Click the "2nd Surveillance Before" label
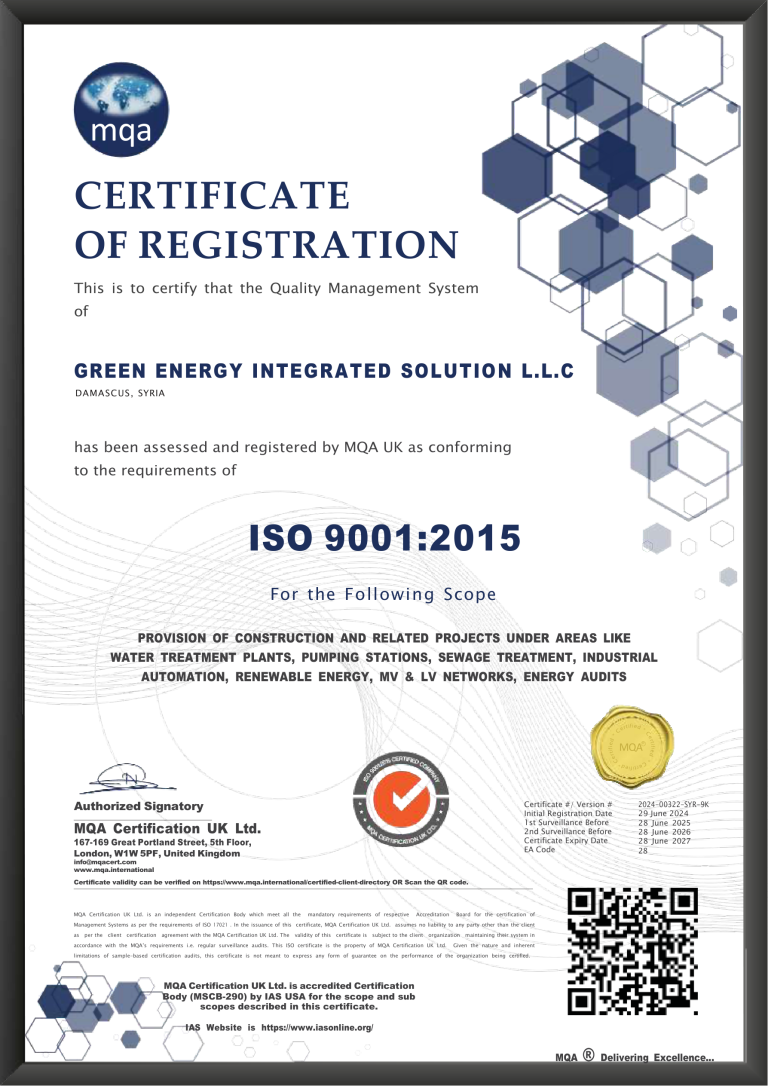The width and height of the screenshot is (768, 1086). (568, 832)
